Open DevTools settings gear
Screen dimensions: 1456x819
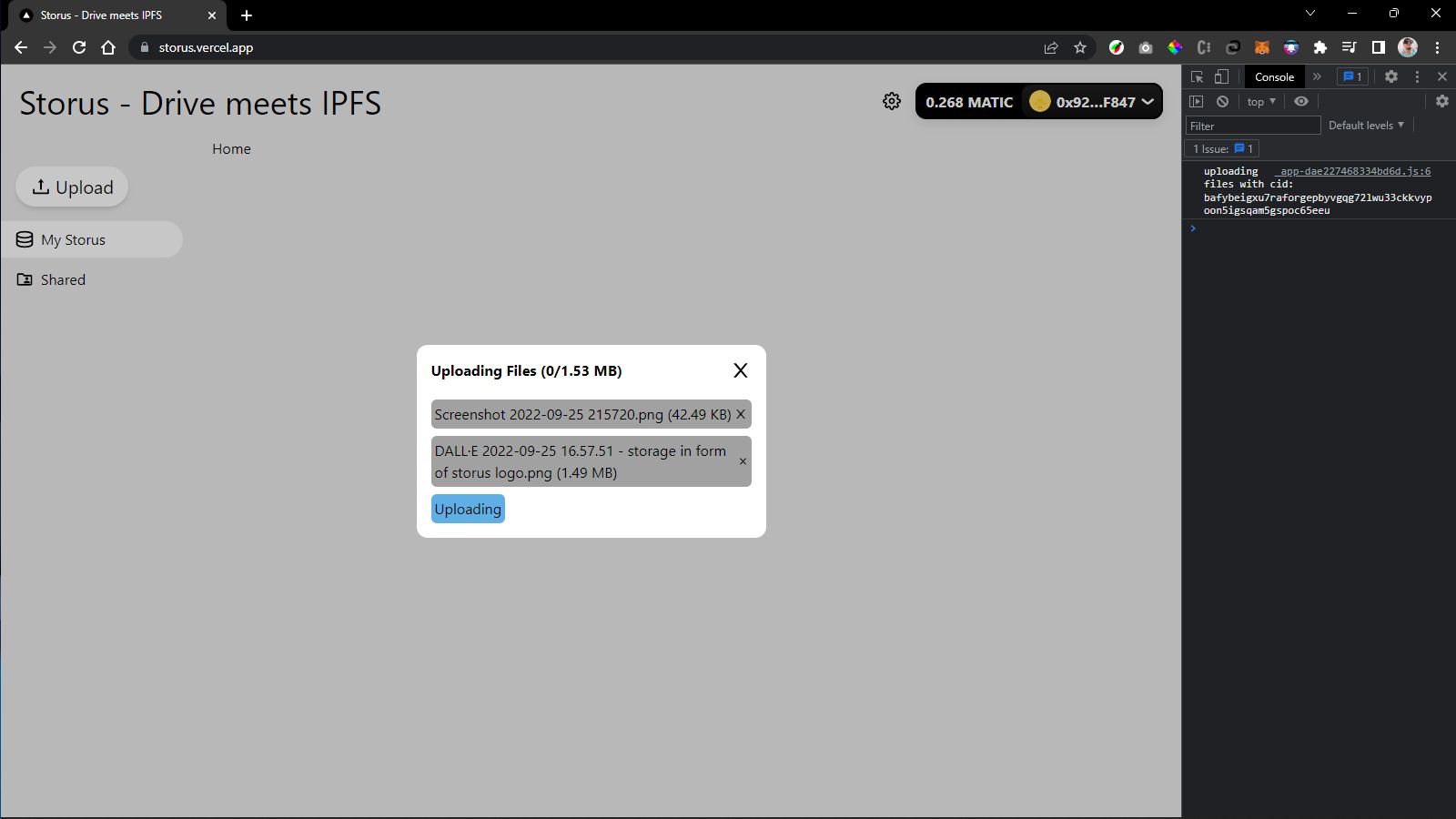click(x=1391, y=76)
